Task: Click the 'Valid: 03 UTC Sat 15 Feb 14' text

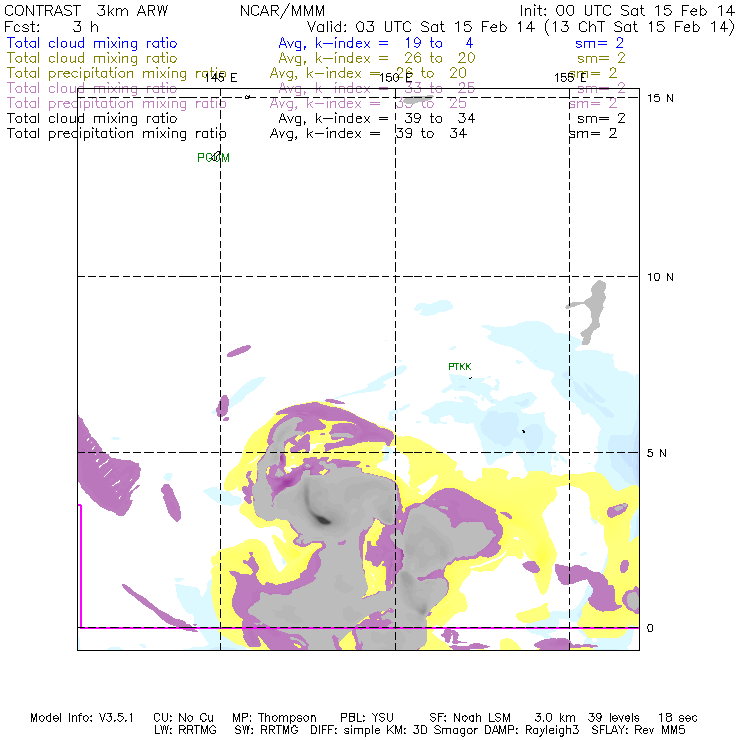Action: click(421, 27)
